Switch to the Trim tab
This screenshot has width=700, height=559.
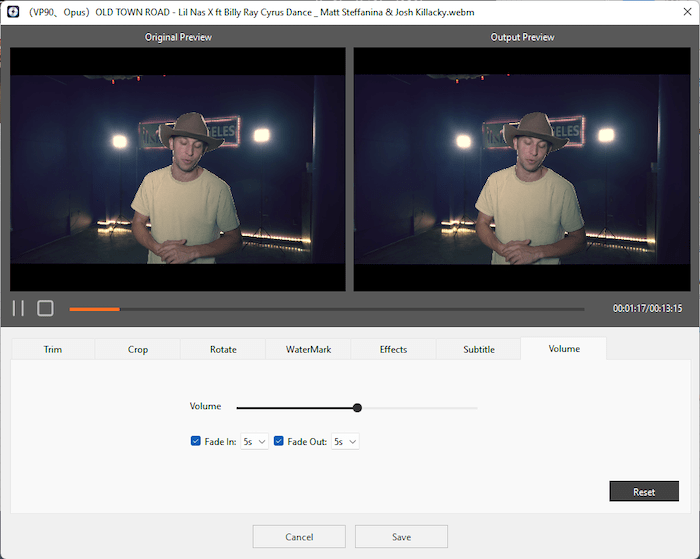click(53, 349)
